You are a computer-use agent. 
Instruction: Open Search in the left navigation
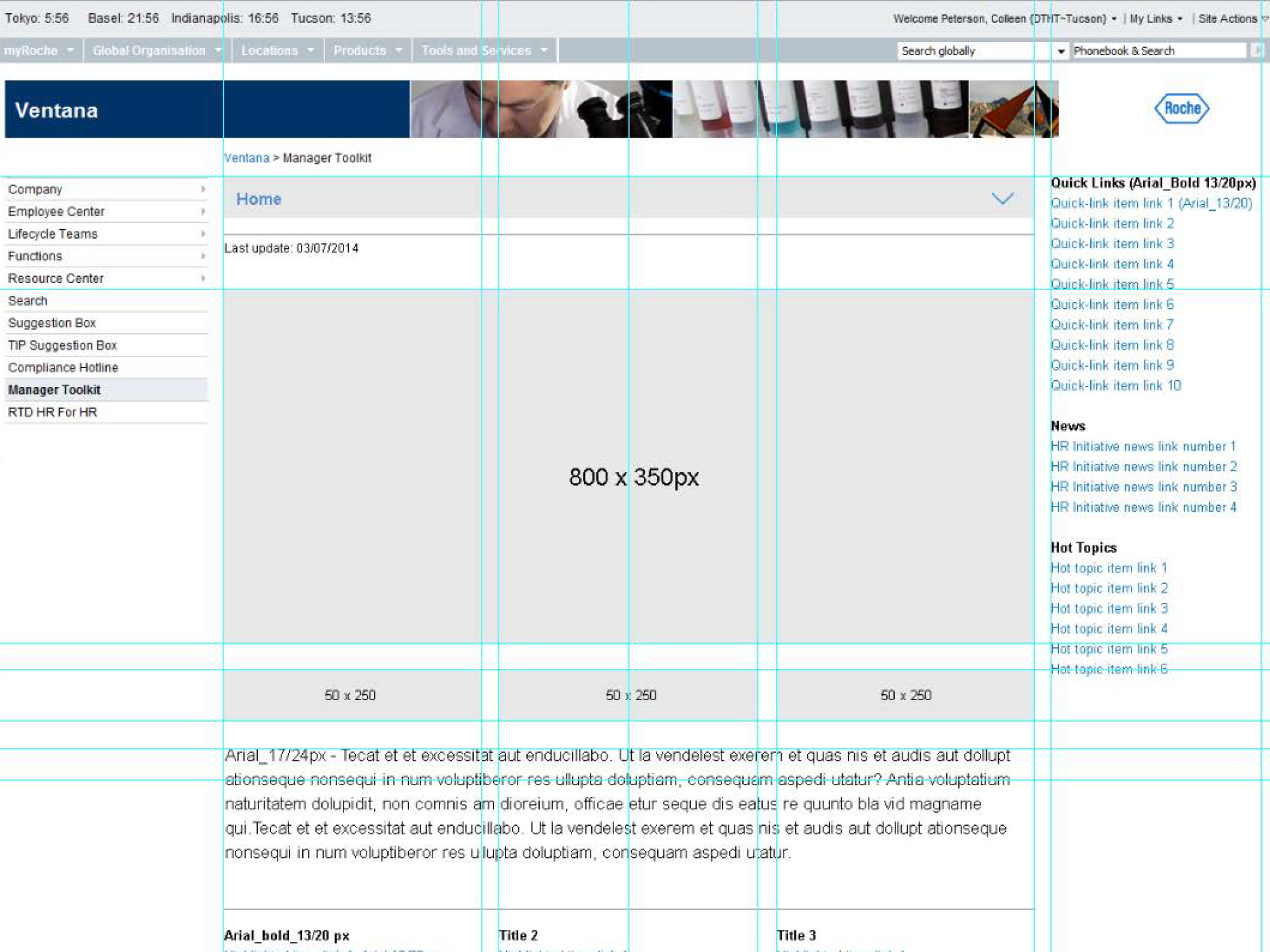click(x=106, y=300)
